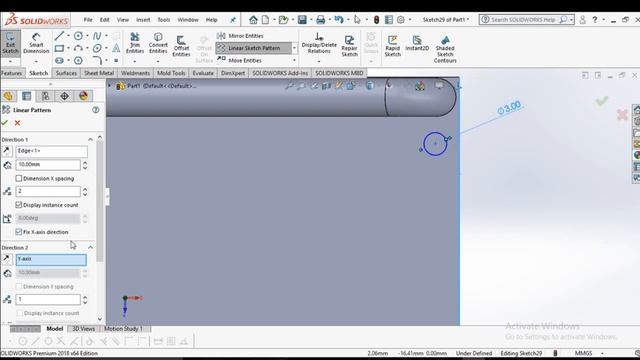Click the Home icon in the top toolbar
The width and height of the screenshot is (640, 360).
click(253, 20)
